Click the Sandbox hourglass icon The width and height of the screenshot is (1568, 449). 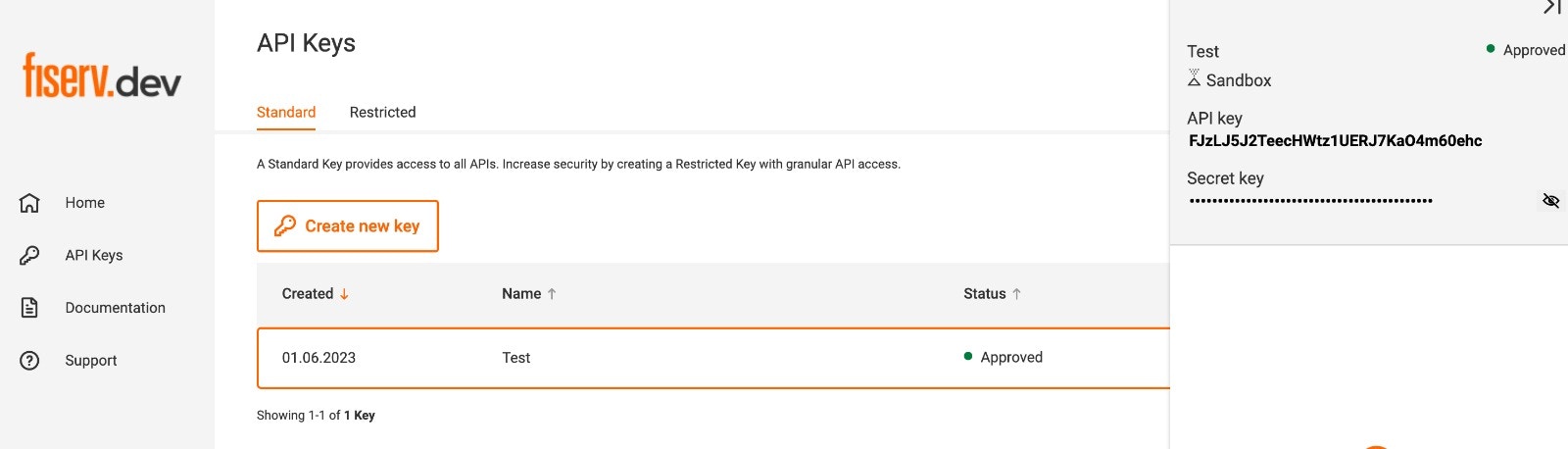pyautogui.click(x=1194, y=78)
